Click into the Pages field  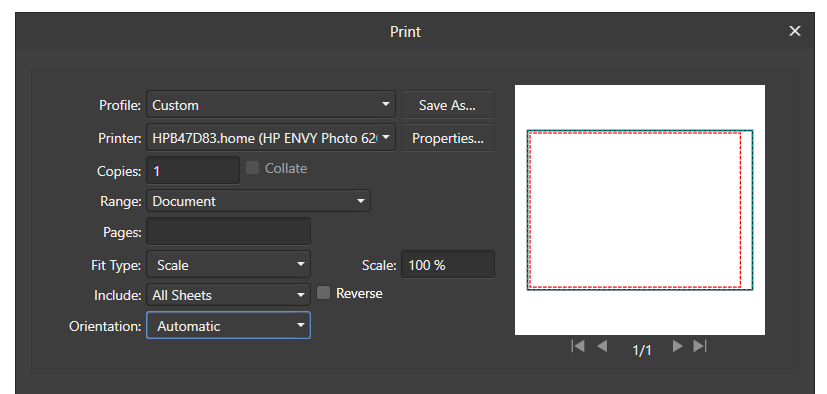click(228, 231)
